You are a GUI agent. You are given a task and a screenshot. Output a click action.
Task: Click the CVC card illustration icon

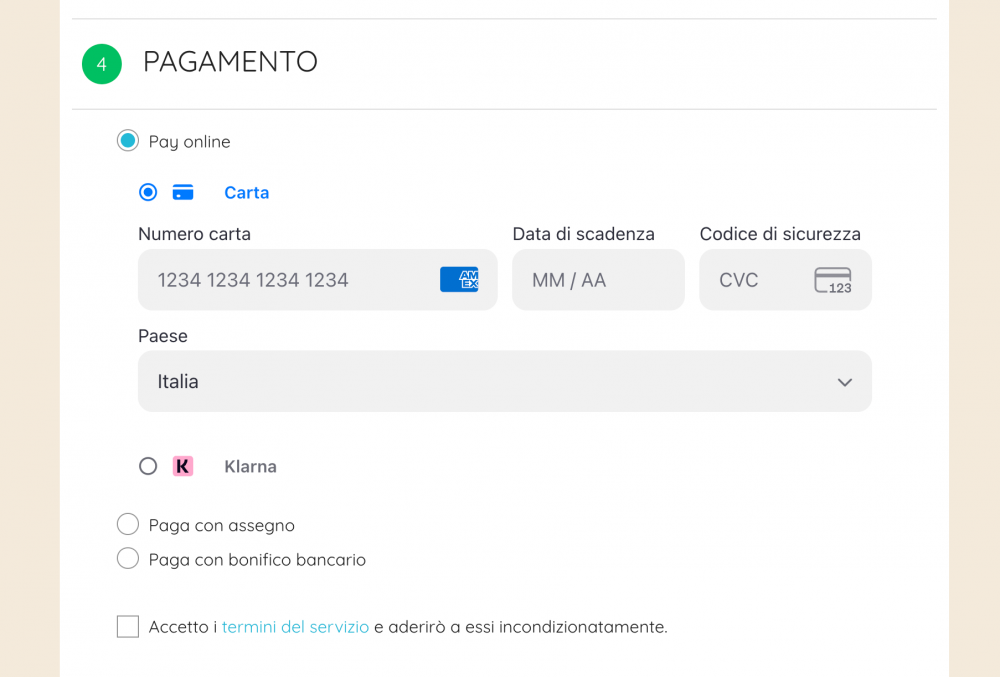[831, 281]
